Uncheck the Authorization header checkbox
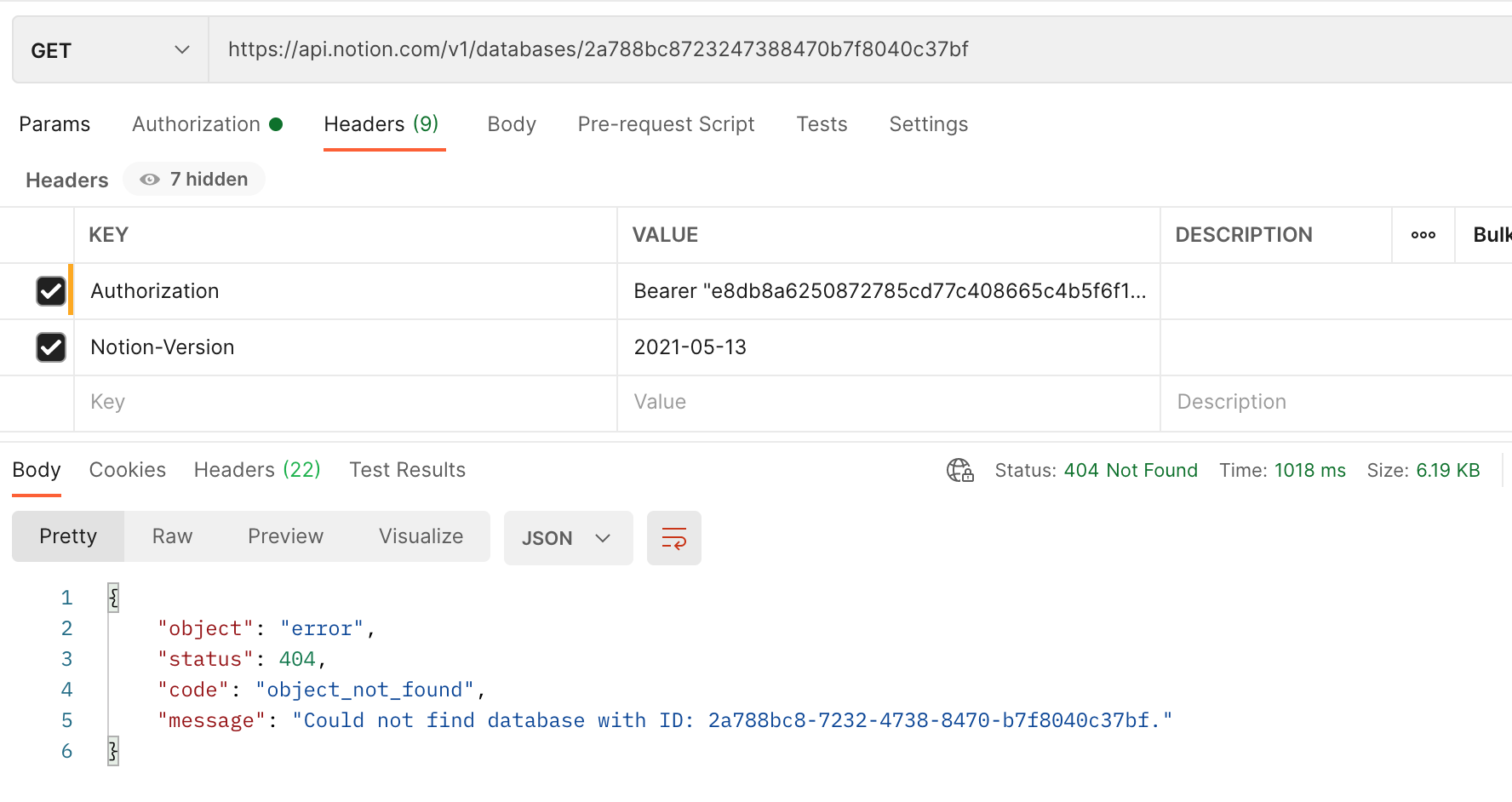Screen dimensions: 1512x802 pos(51,291)
